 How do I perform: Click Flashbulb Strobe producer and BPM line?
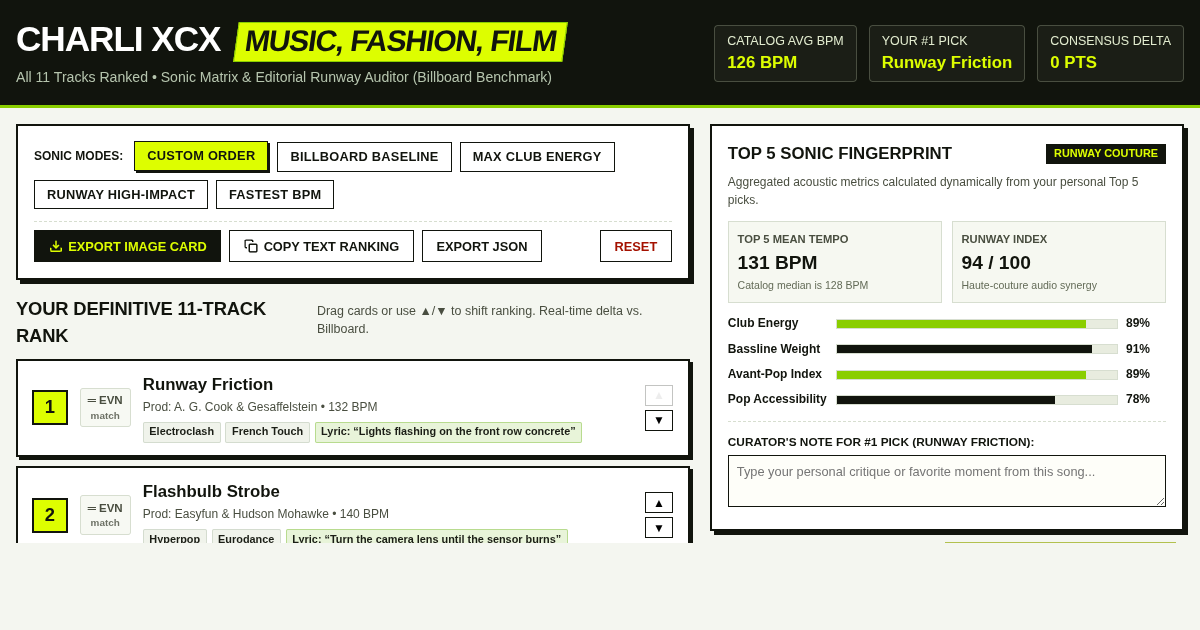(266, 514)
